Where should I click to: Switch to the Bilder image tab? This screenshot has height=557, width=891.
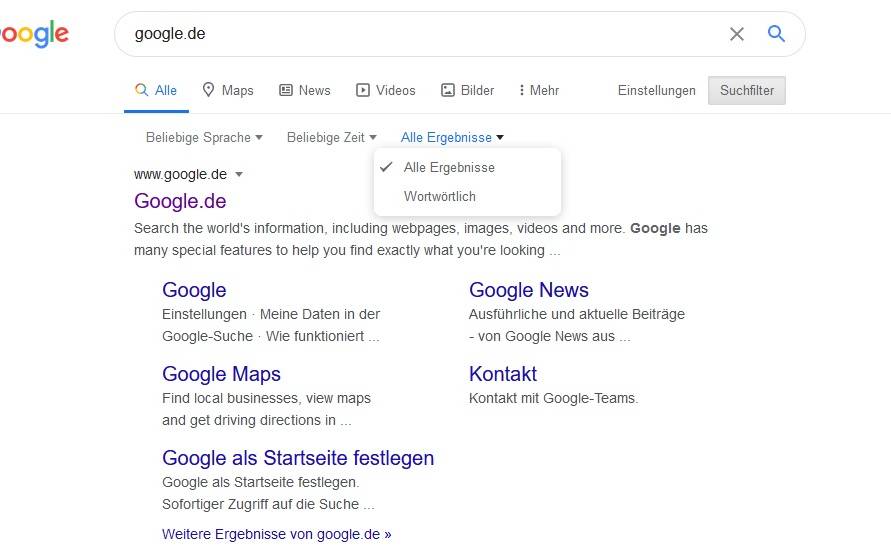(x=468, y=90)
